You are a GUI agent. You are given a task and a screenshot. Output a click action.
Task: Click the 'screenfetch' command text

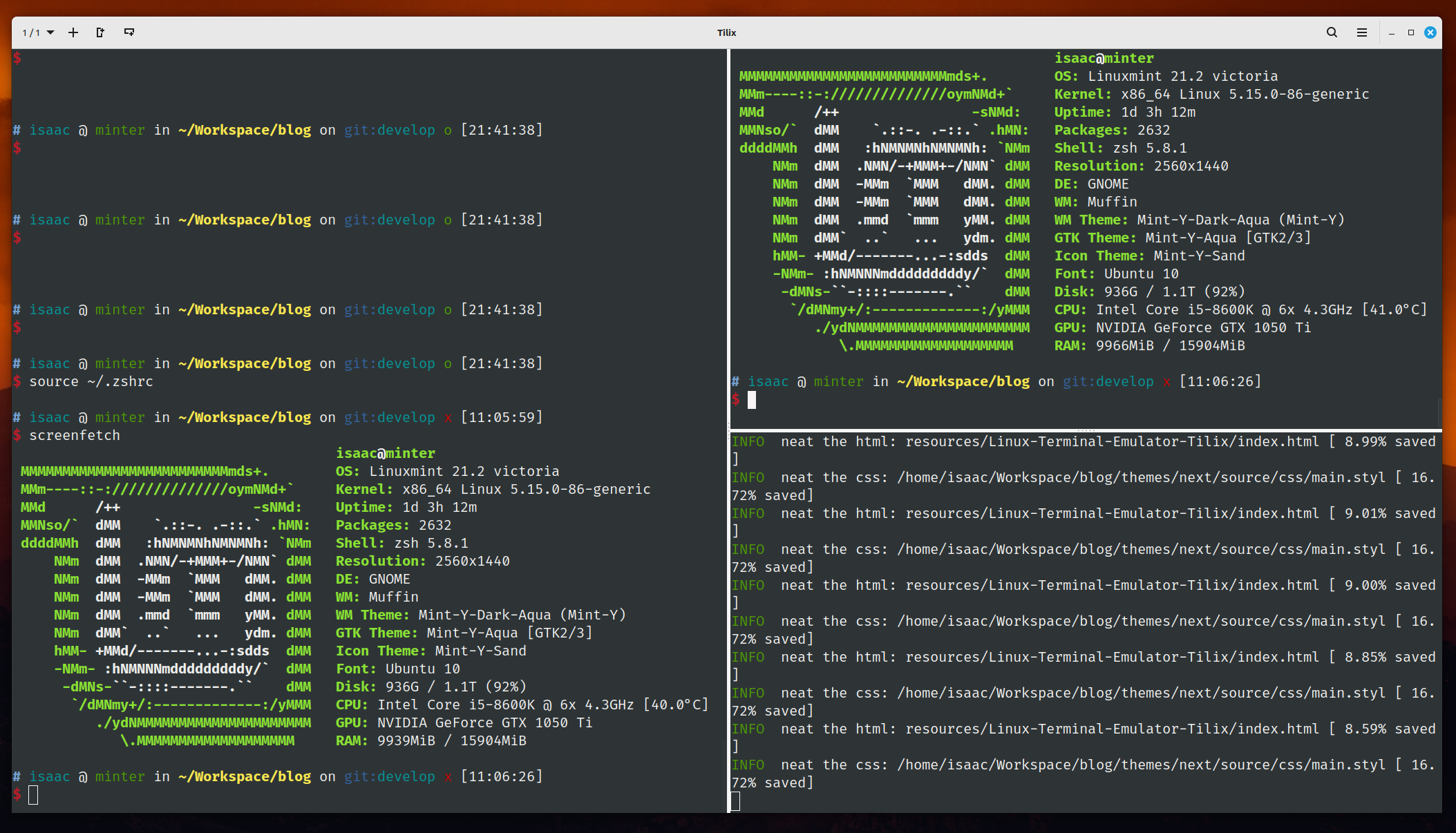click(x=75, y=436)
